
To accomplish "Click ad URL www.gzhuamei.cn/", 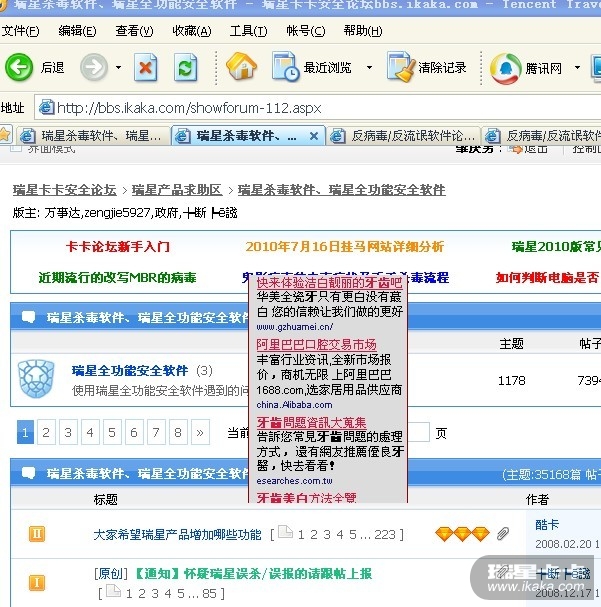I will tap(294, 327).
